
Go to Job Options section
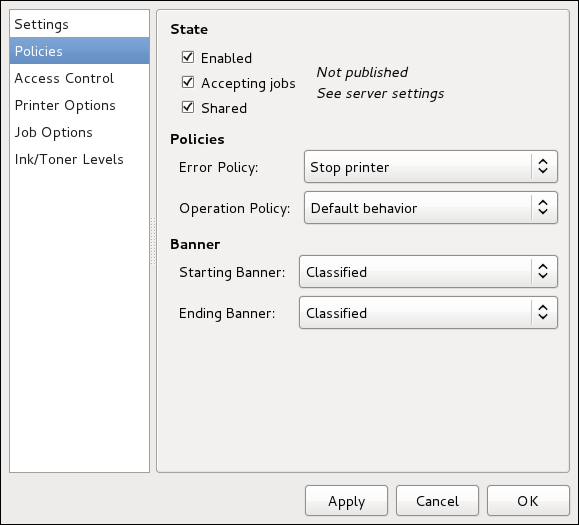(79, 132)
